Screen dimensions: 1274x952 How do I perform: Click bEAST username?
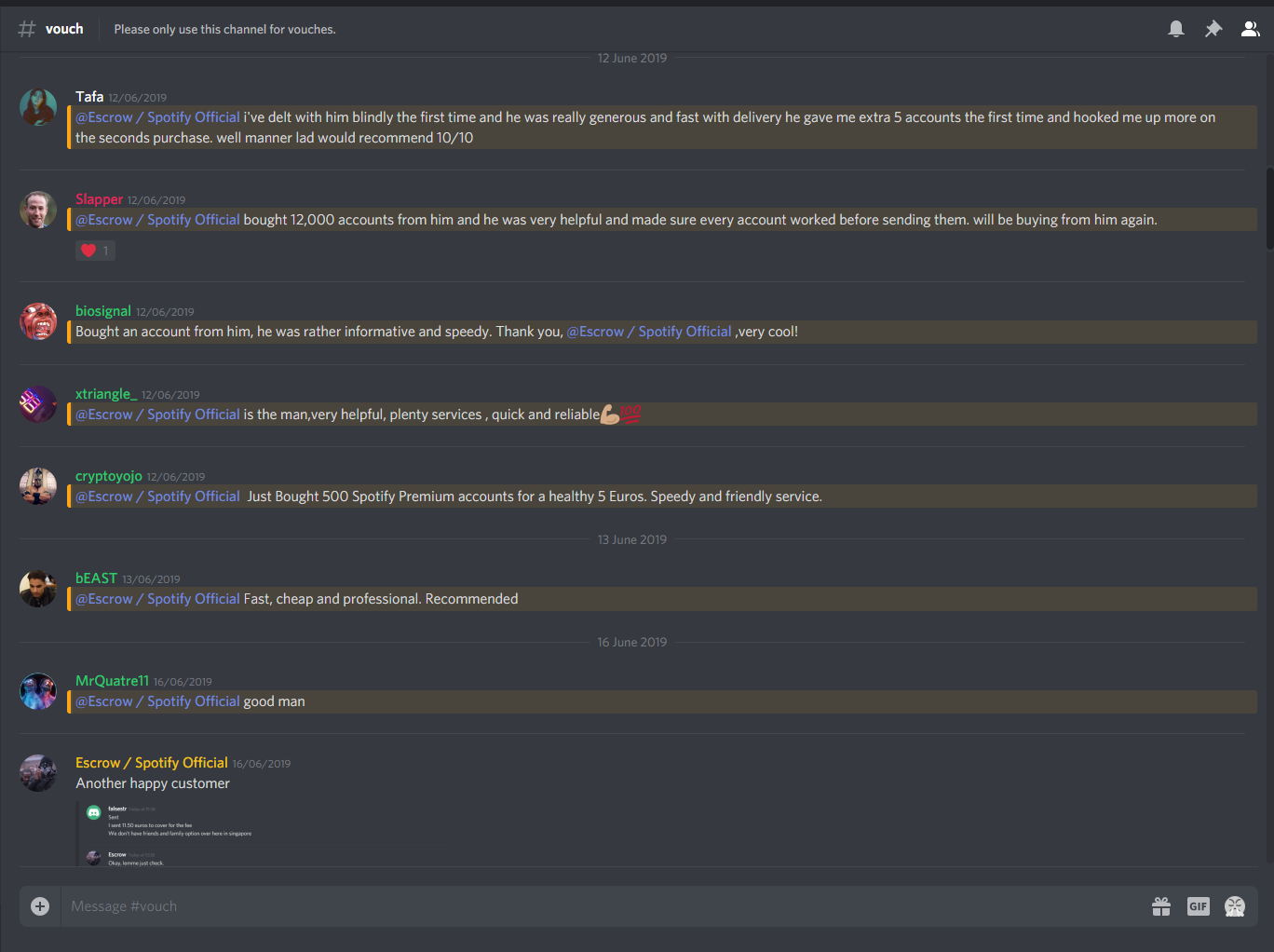[96, 578]
